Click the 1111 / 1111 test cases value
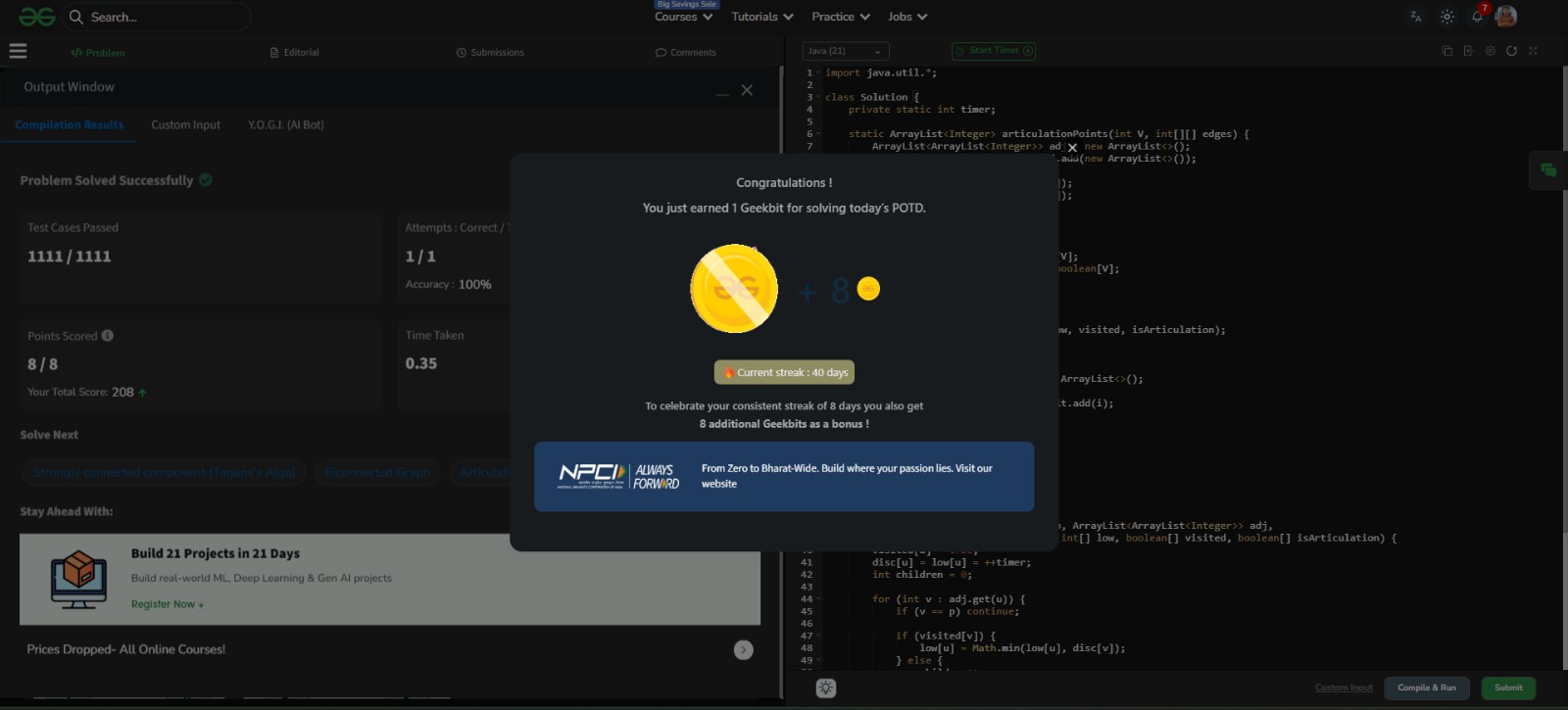 tap(69, 257)
